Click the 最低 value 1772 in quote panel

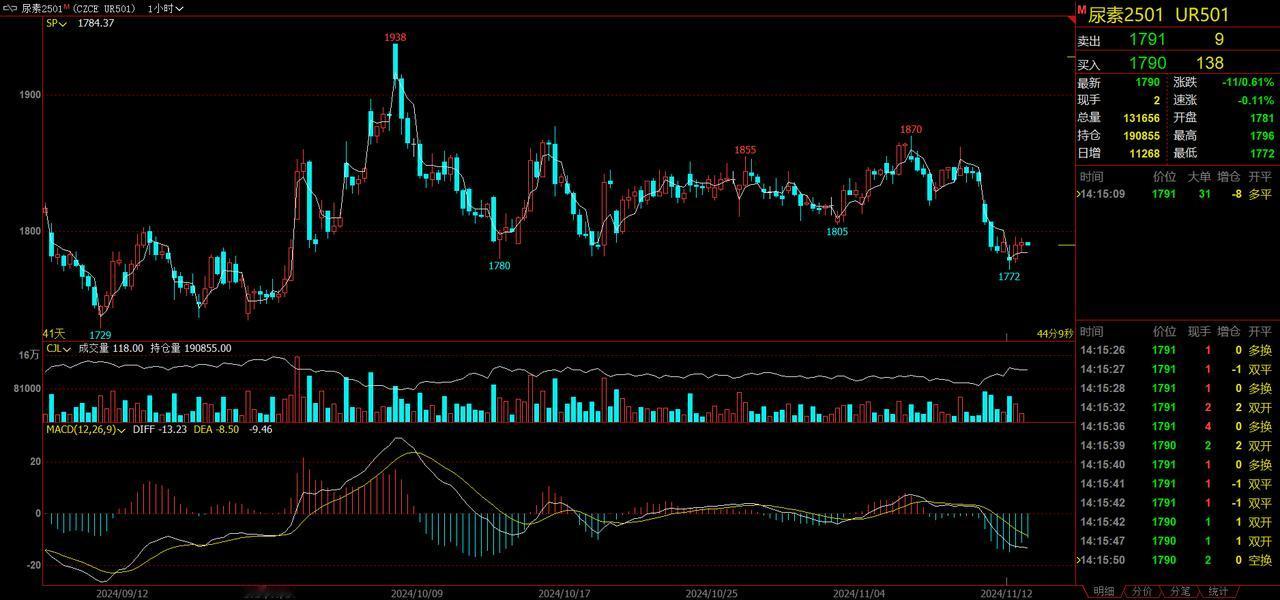pyautogui.click(x=1262, y=153)
